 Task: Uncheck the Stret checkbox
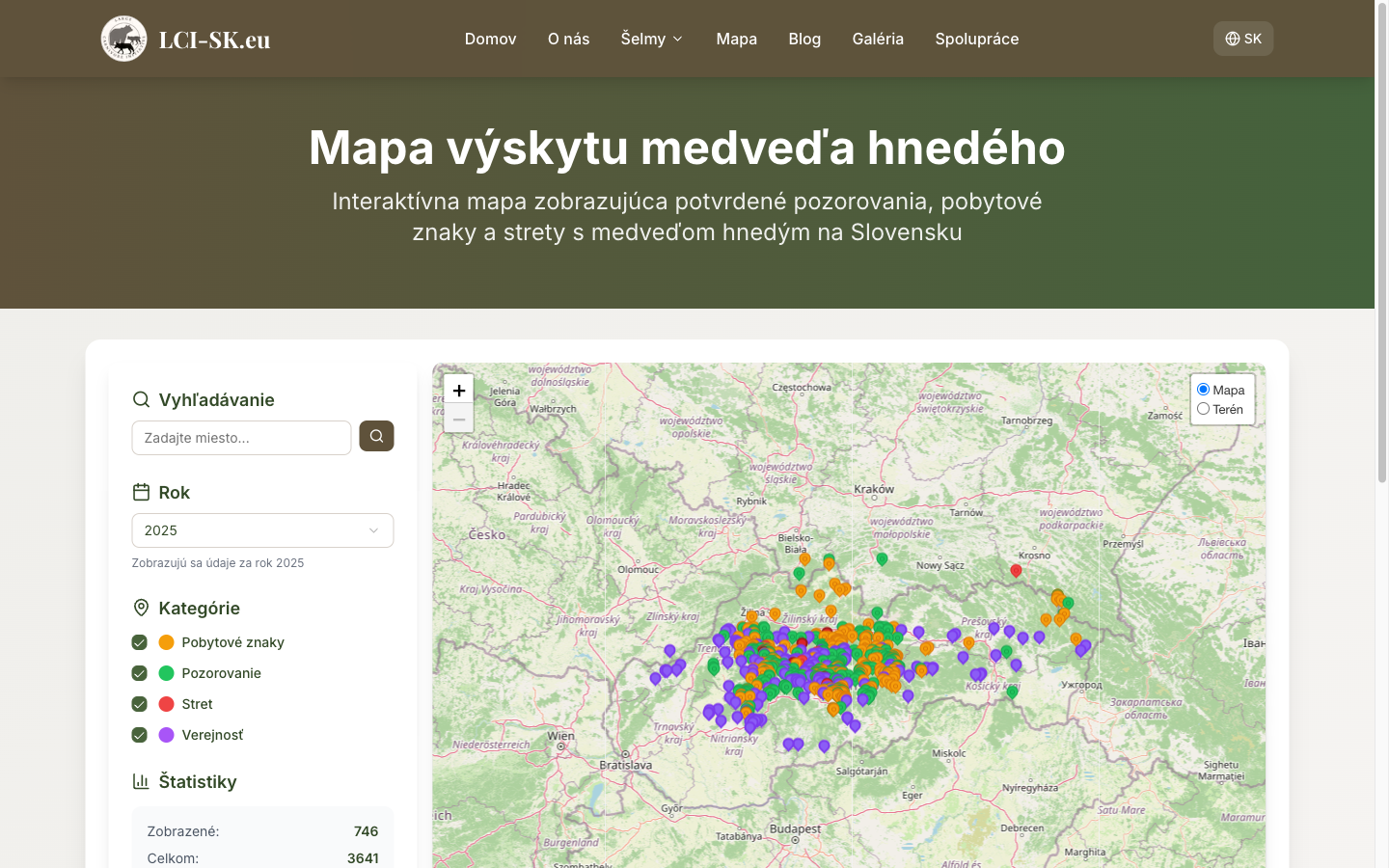(x=139, y=704)
